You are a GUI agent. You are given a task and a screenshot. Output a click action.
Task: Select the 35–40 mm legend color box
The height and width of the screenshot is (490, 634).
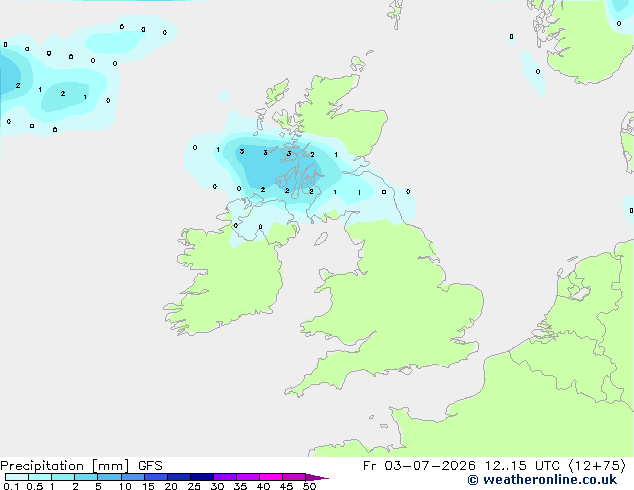248,477
